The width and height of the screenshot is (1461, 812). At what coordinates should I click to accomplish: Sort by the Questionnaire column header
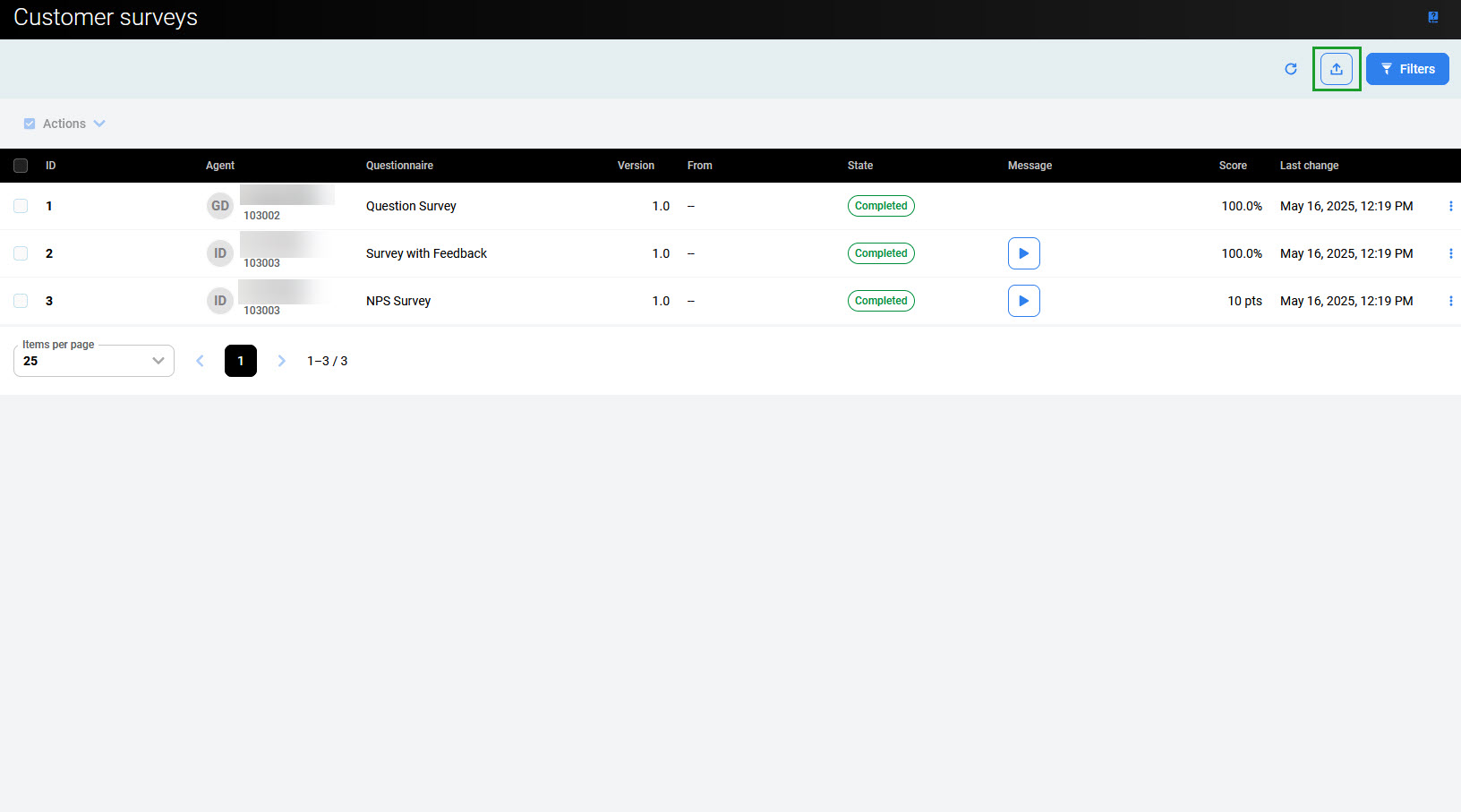399,166
